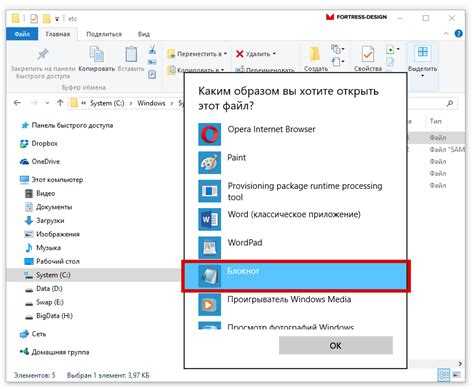Select the WordPad icon
The width and height of the screenshot is (474, 389).
[209, 248]
